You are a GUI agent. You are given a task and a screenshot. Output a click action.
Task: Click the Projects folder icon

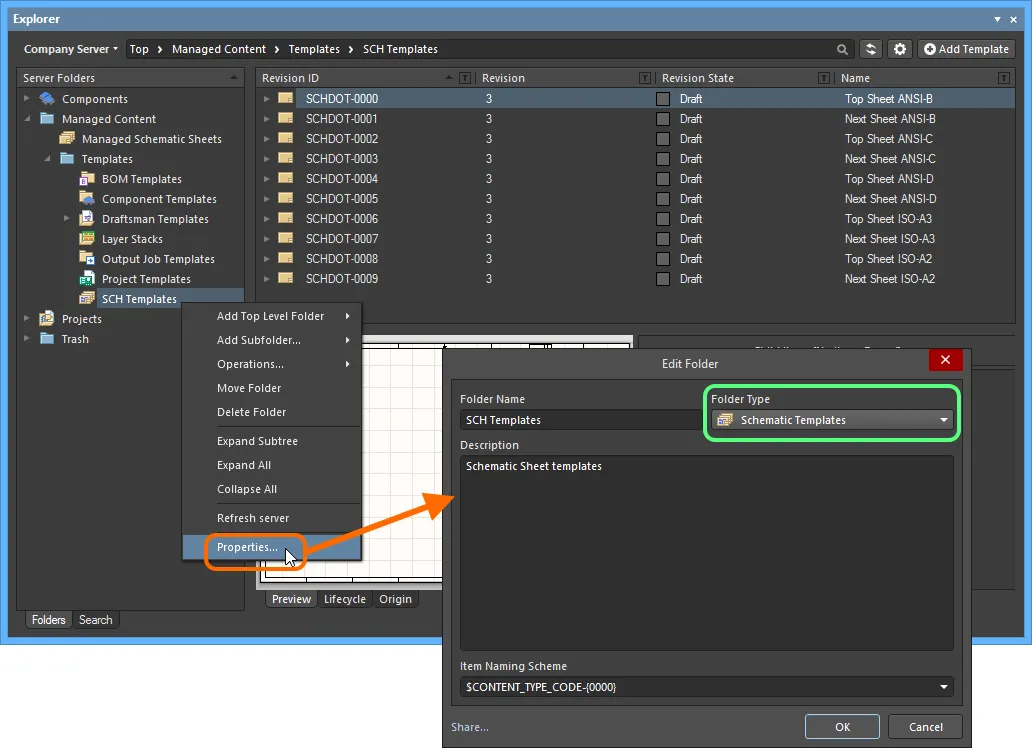(x=47, y=319)
